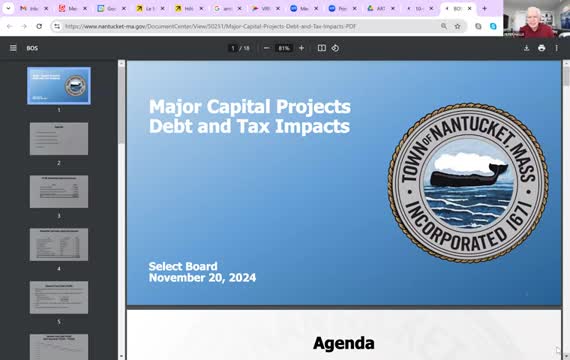Zoom out using the minus icon

pos(266,48)
